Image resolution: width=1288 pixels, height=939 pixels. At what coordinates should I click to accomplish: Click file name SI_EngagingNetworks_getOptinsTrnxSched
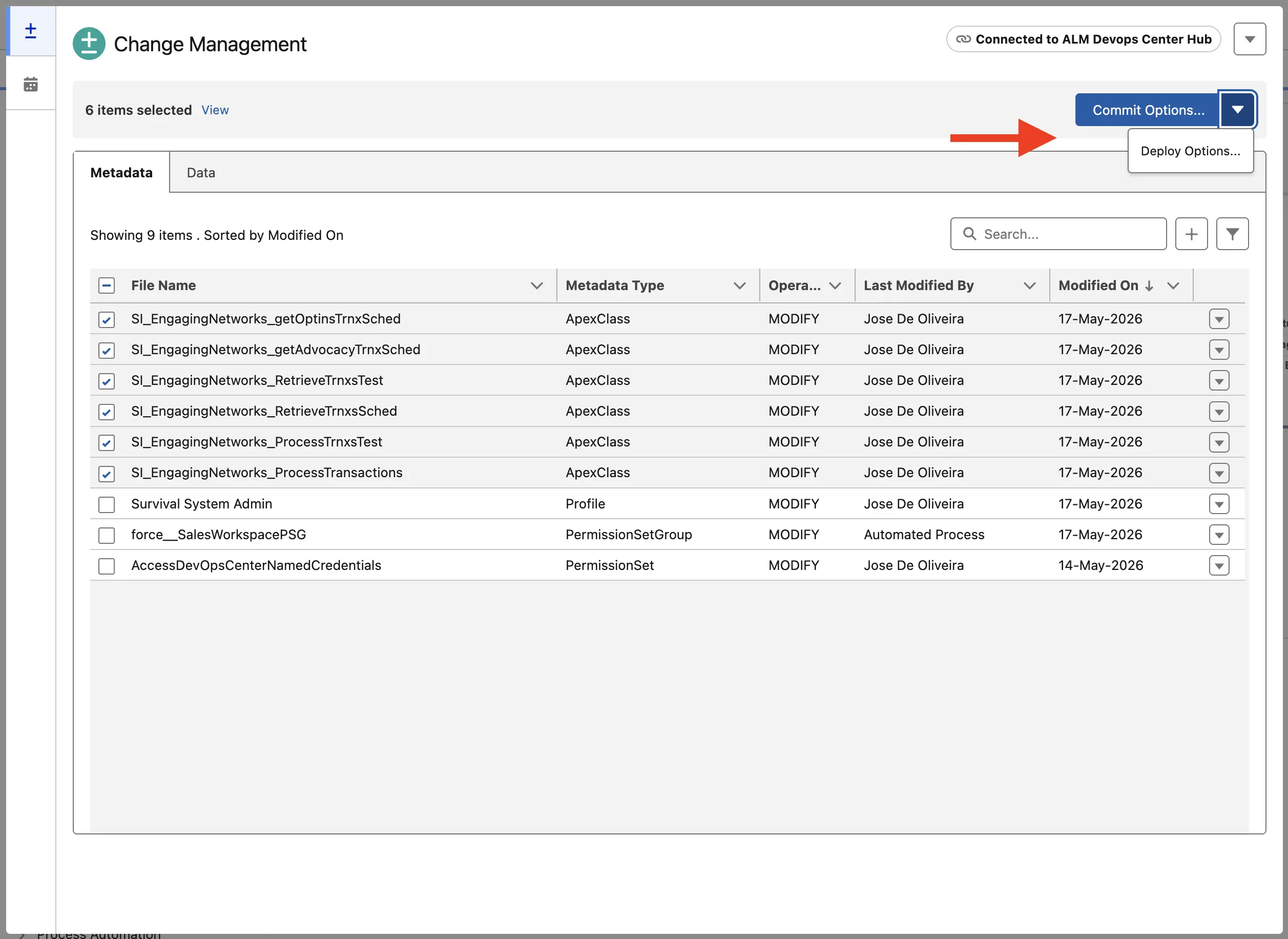click(265, 319)
